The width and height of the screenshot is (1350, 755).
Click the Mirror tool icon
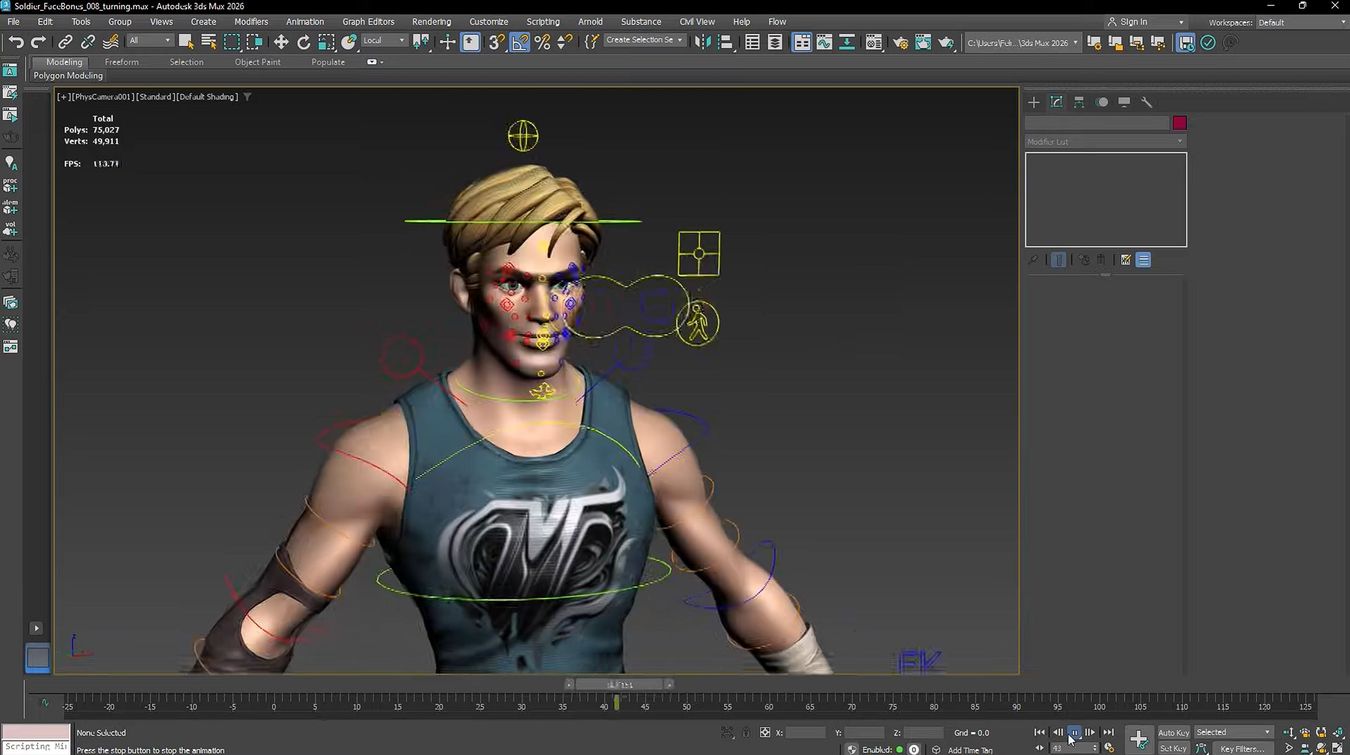[x=703, y=42]
